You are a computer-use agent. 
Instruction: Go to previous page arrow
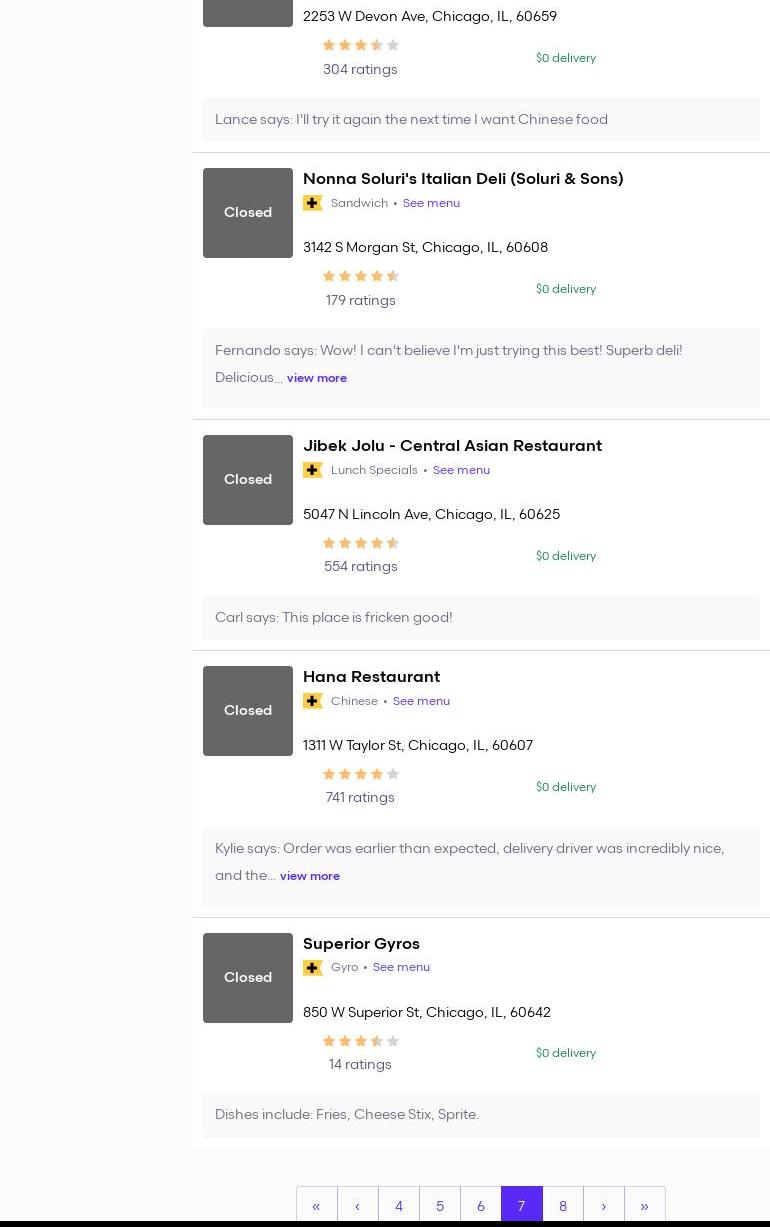[x=357, y=1206]
